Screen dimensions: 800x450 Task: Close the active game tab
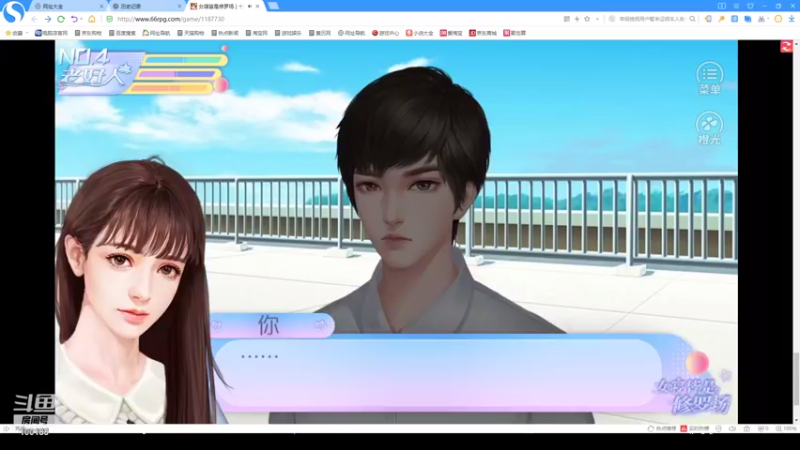(257, 6)
